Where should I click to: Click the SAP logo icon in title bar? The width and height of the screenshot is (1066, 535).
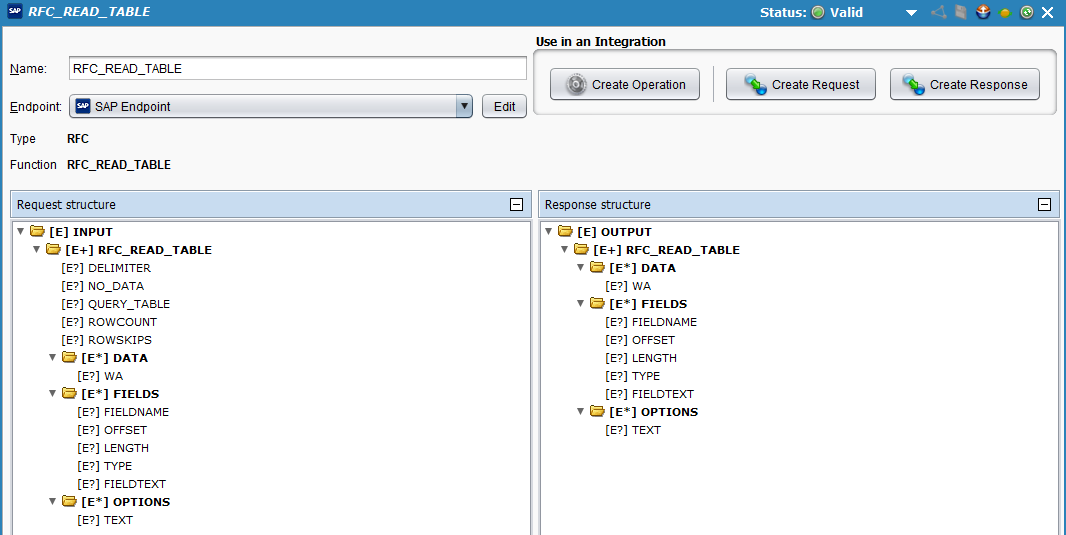pyautogui.click(x=15, y=13)
